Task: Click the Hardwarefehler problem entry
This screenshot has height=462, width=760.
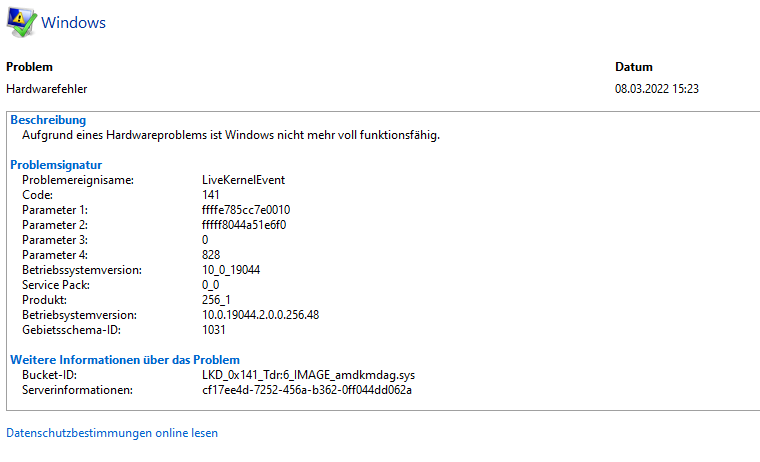Action: pos(47,89)
